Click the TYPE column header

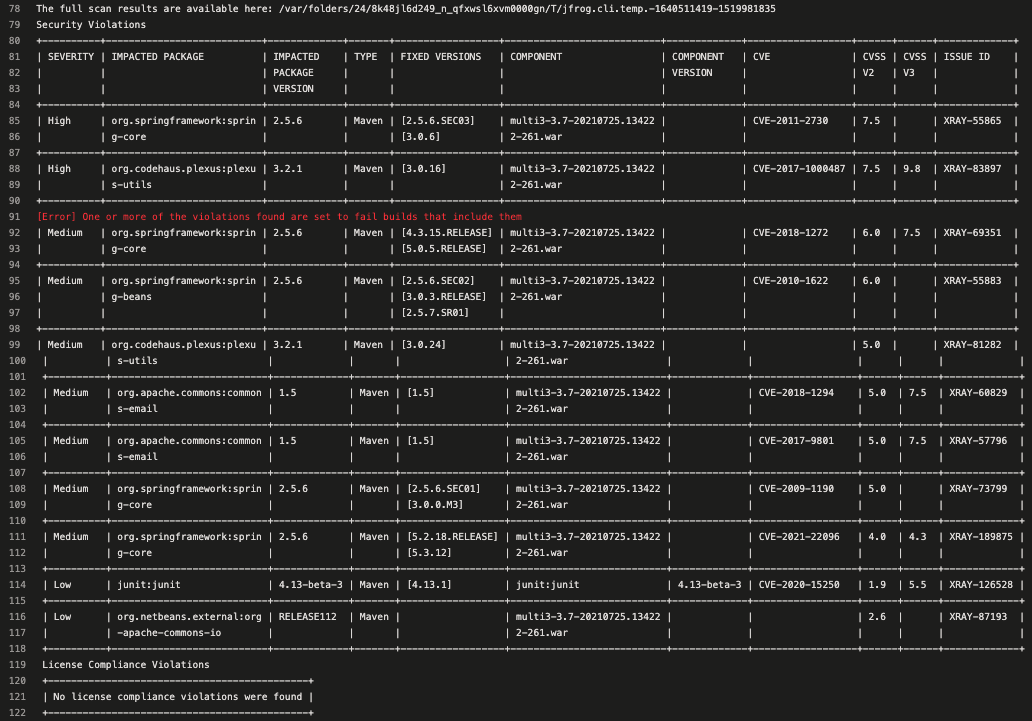point(365,57)
